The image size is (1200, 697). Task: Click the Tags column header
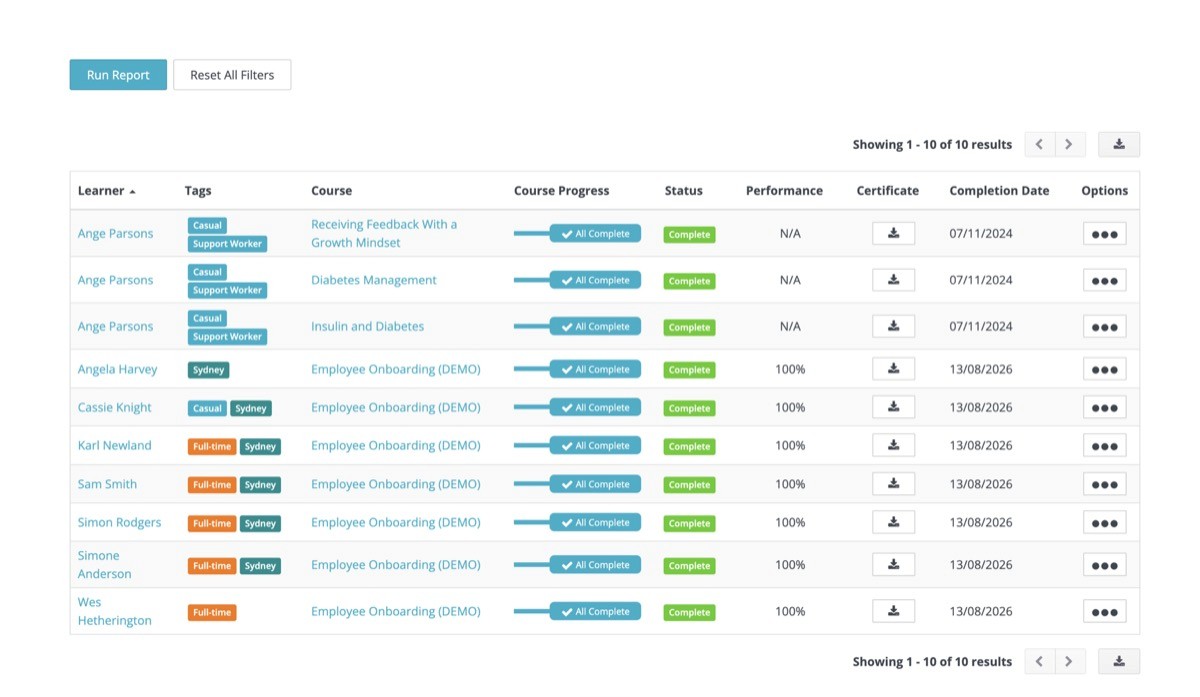198,190
